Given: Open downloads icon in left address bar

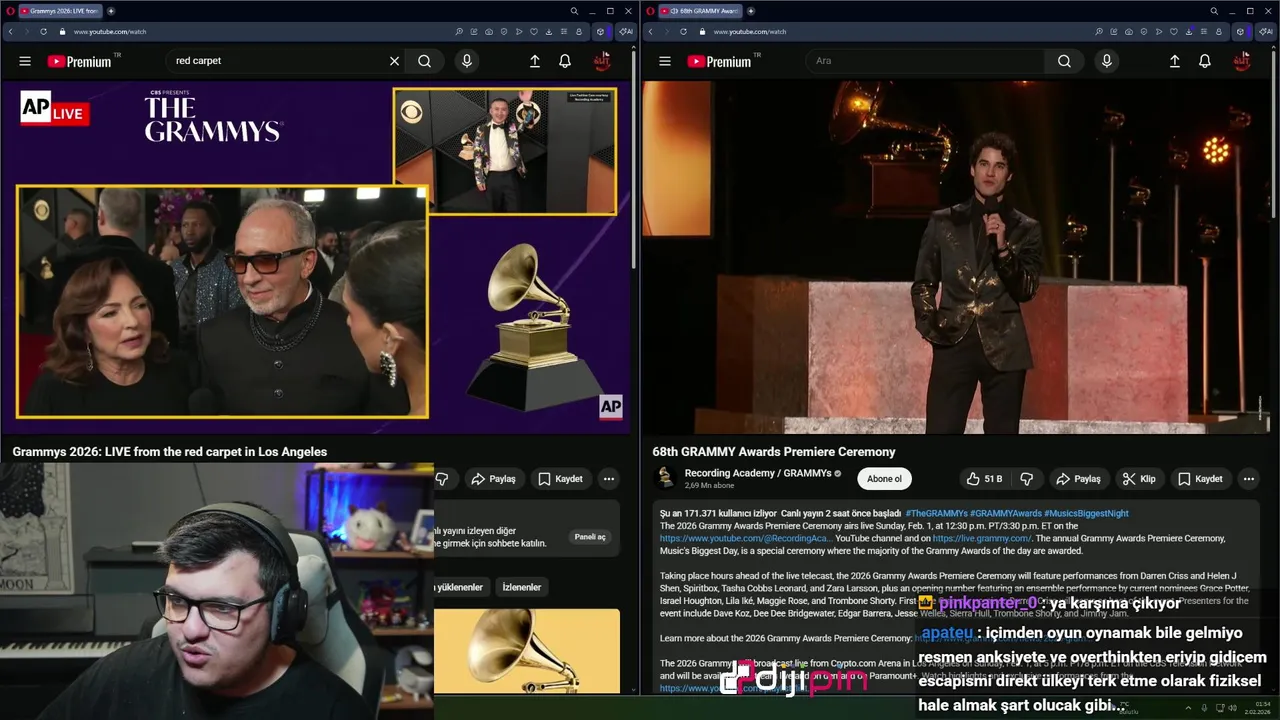Looking at the screenshot, I should [551, 31].
